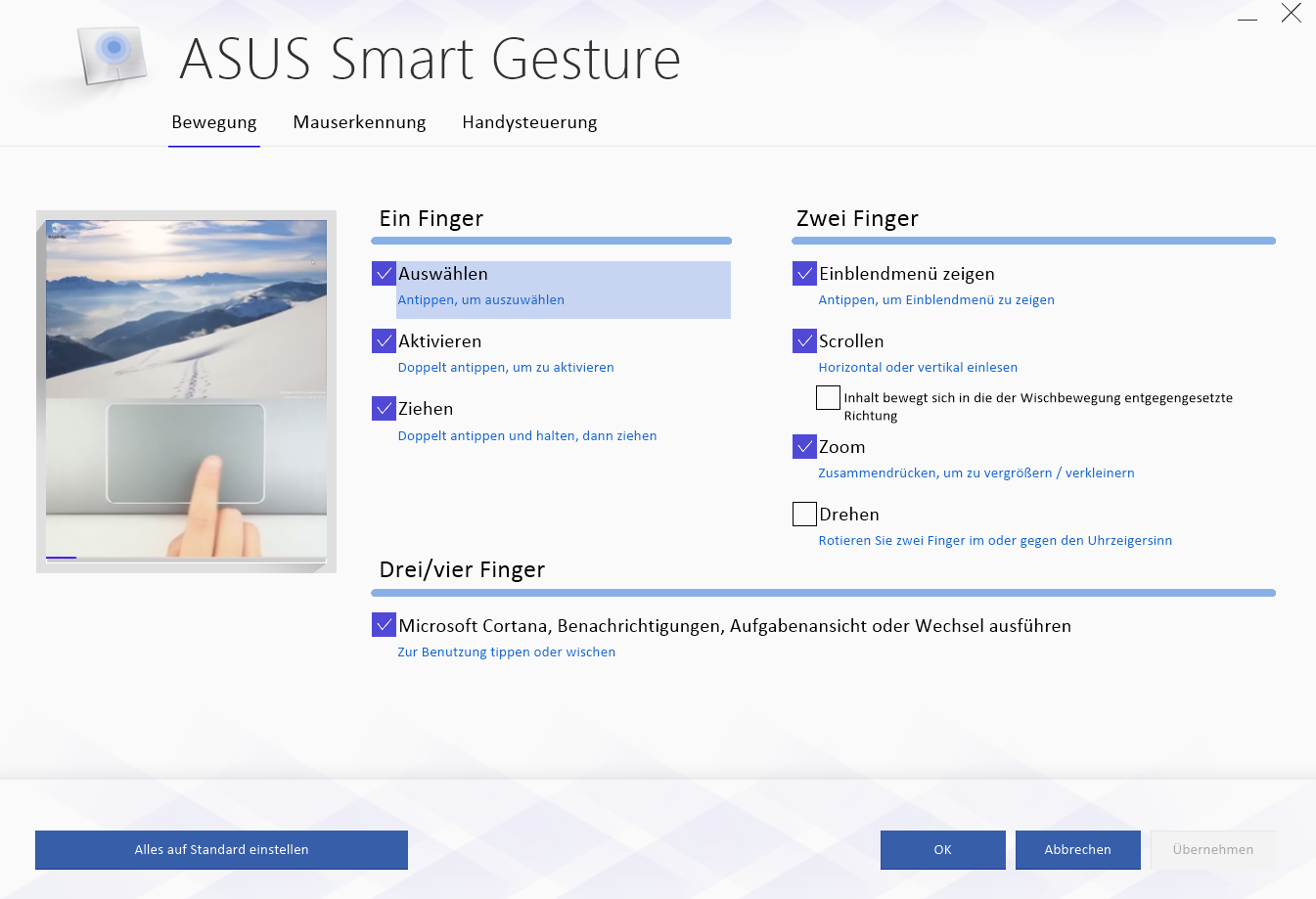The height and width of the screenshot is (899, 1316).
Task: Enable the Drehen checkbox
Action: click(x=804, y=514)
